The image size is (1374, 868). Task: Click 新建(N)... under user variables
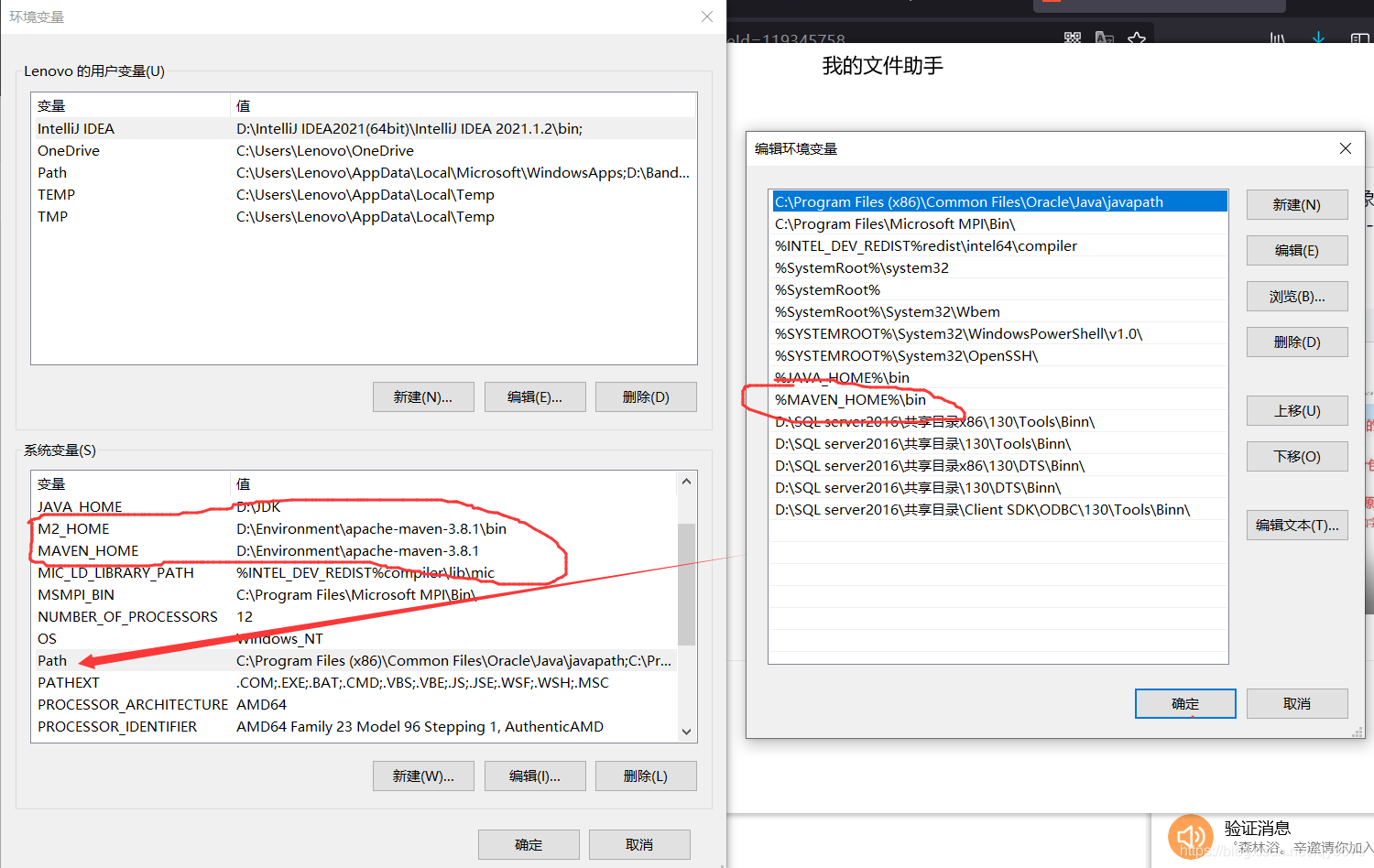(x=423, y=396)
